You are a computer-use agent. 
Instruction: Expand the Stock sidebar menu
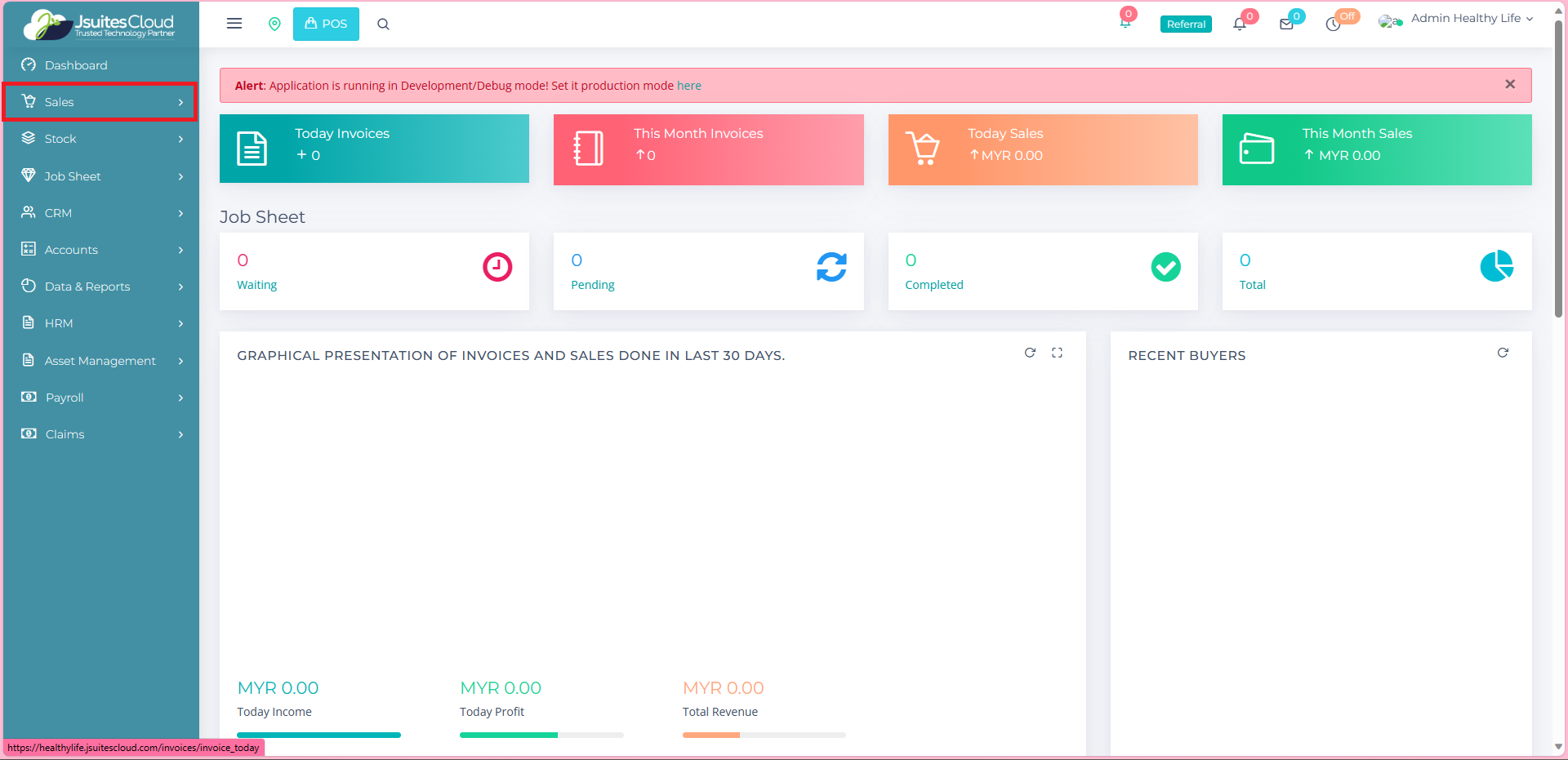[100, 139]
